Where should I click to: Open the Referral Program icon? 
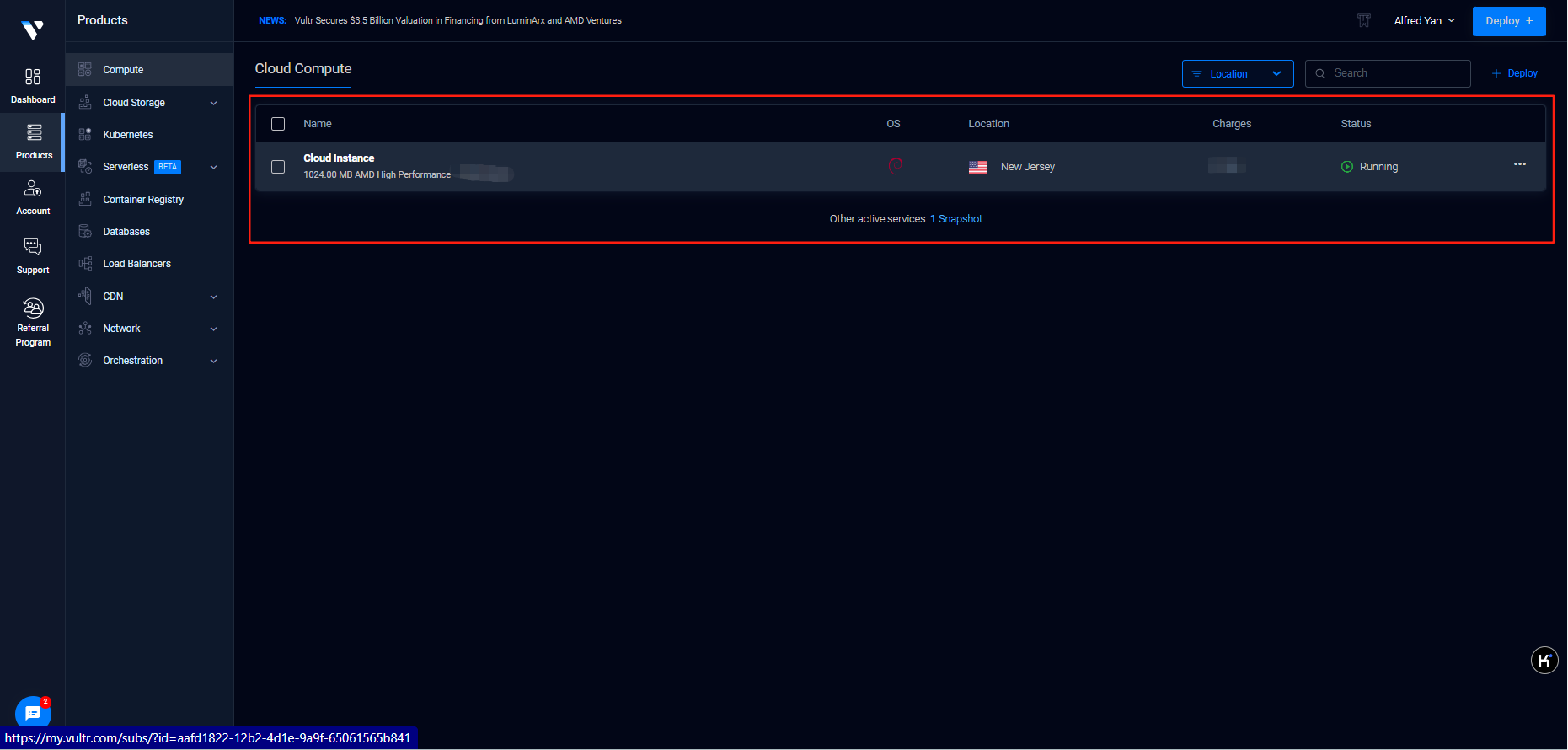[x=33, y=308]
